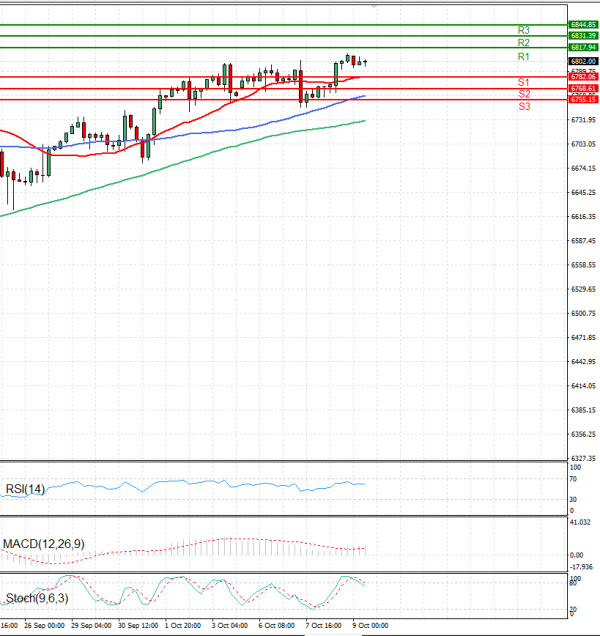
Task: Select the S1 support label
Action: tap(523, 81)
